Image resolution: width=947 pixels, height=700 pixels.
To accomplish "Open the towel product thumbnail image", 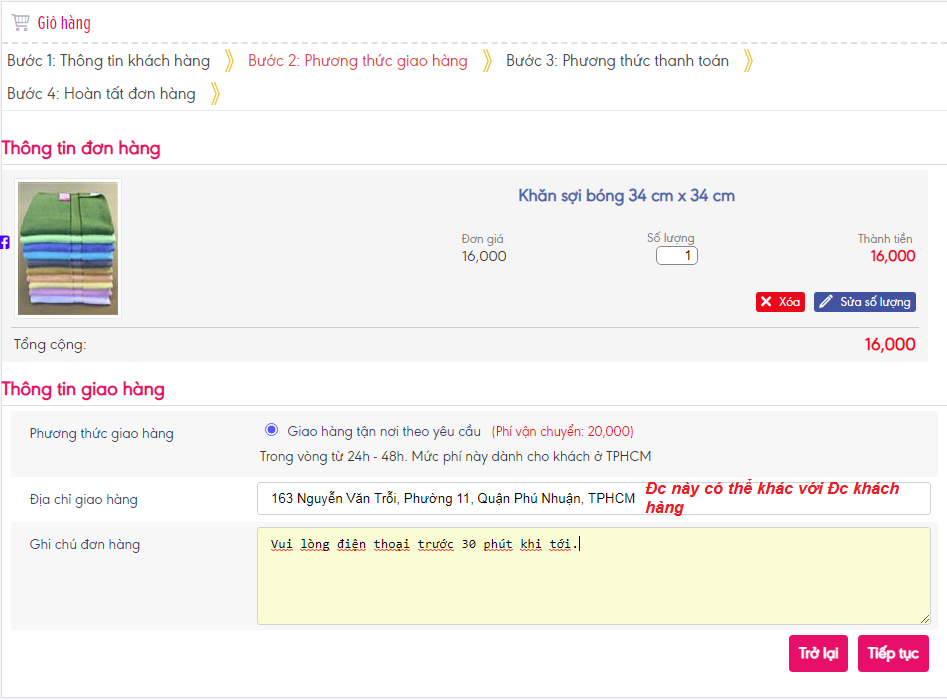I will click(68, 248).
